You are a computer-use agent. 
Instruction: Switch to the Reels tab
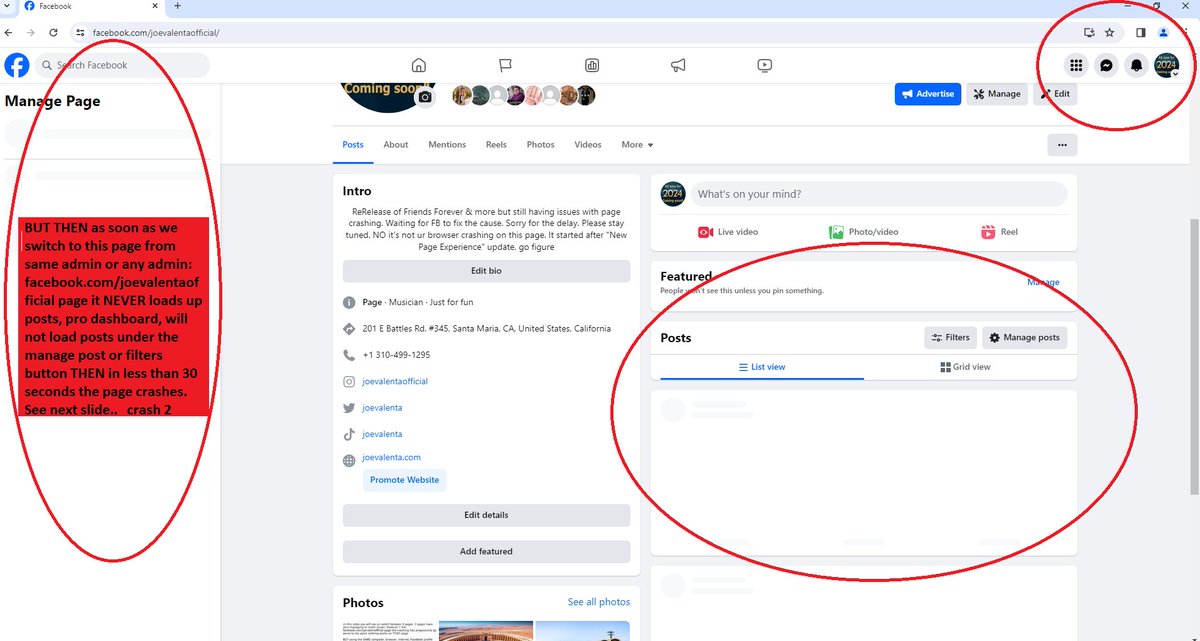(x=497, y=145)
